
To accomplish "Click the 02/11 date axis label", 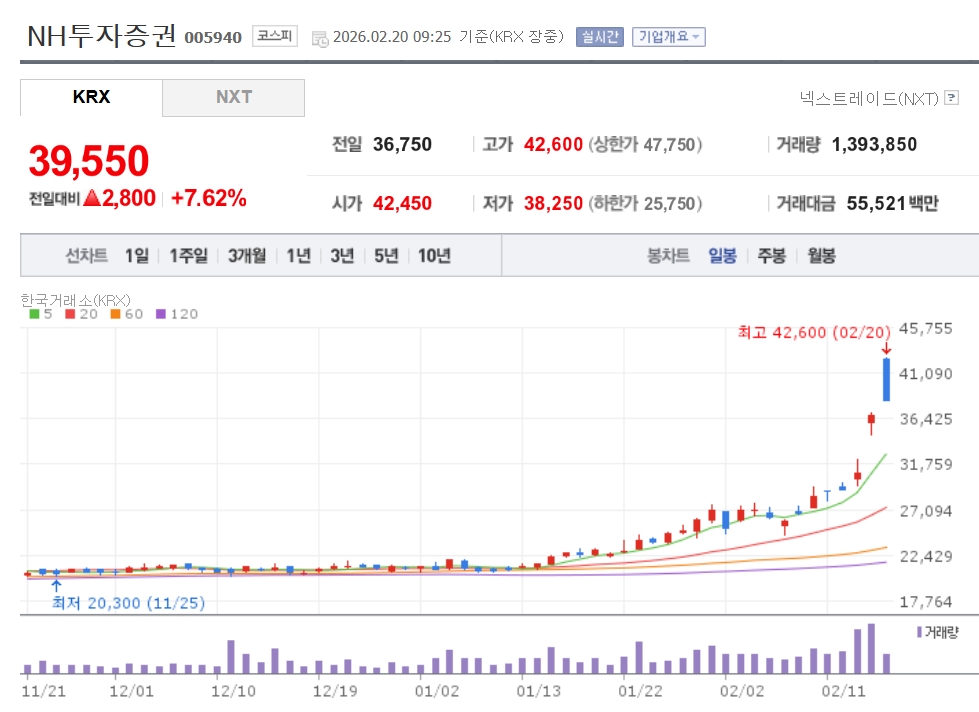I will click(844, 691).
